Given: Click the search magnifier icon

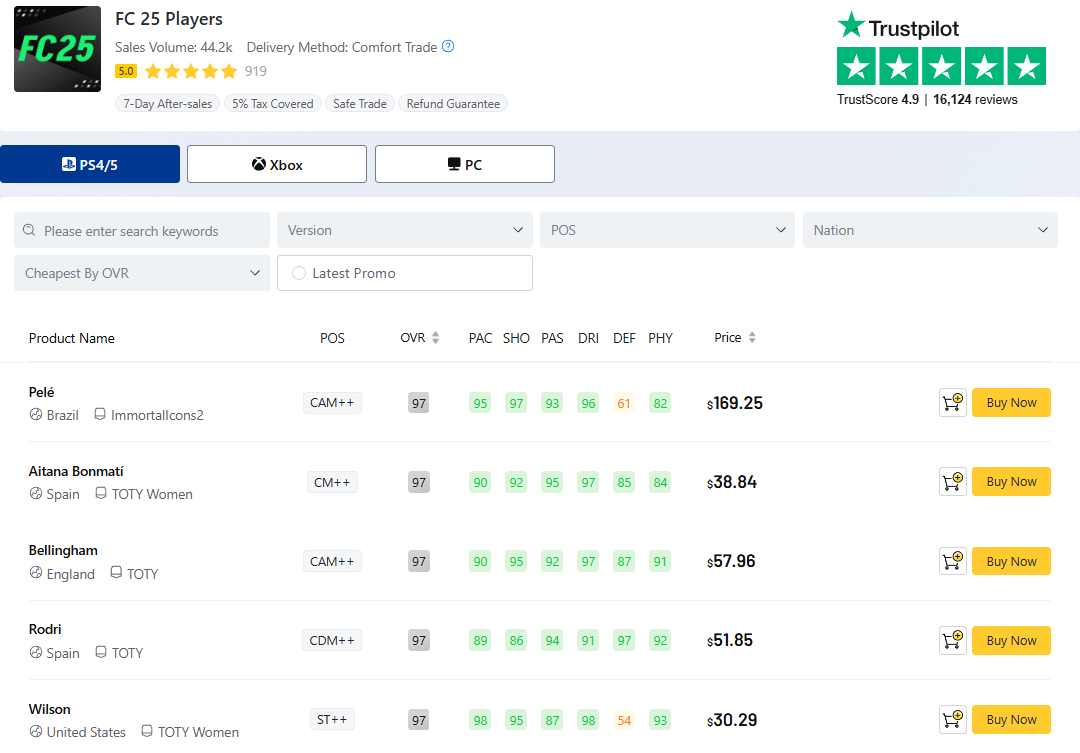Looking at the screenshot, I should 29,230.
